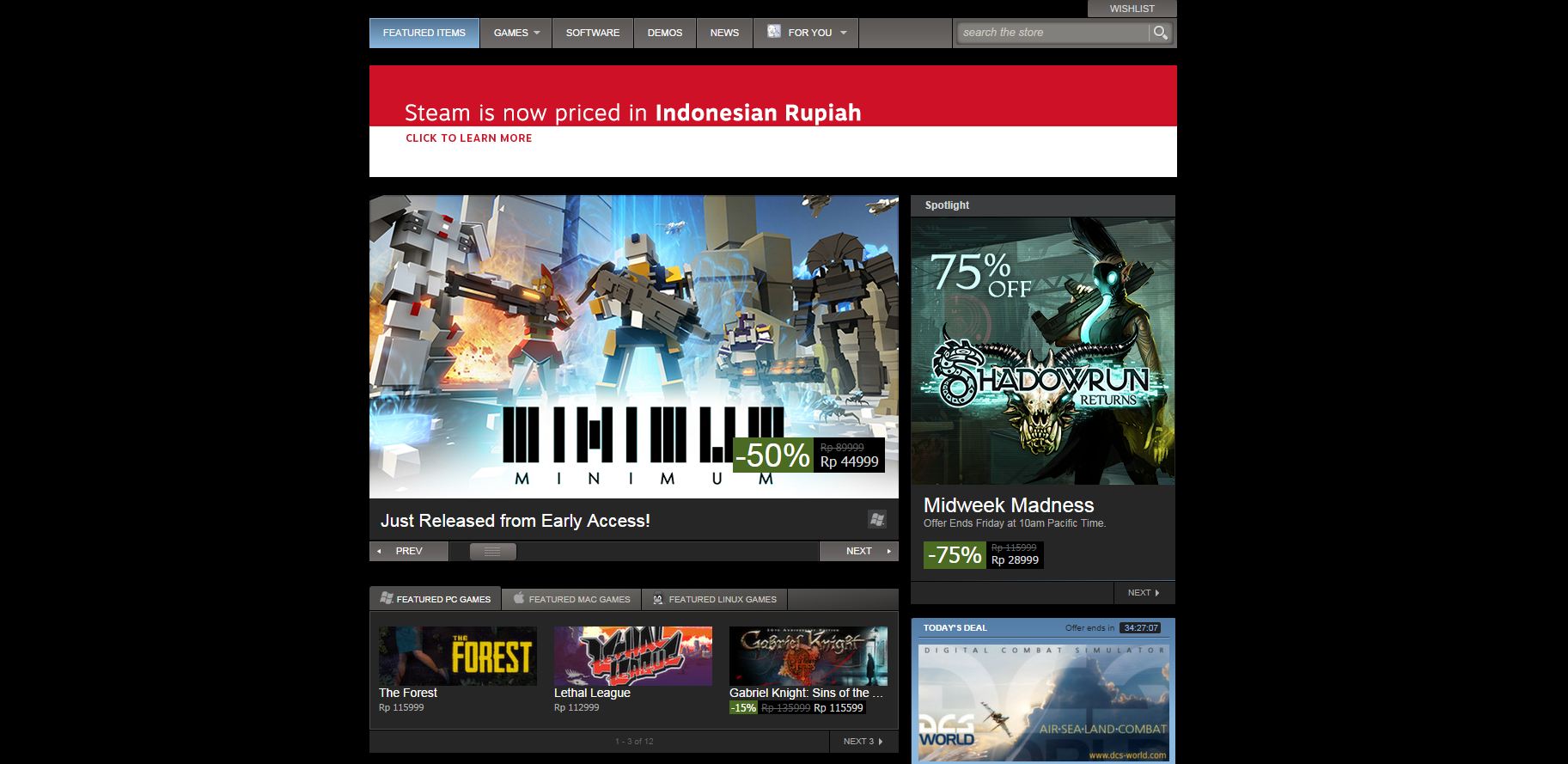Go to the News tab
Screen dimensions: 1568x764
point(724,33)
